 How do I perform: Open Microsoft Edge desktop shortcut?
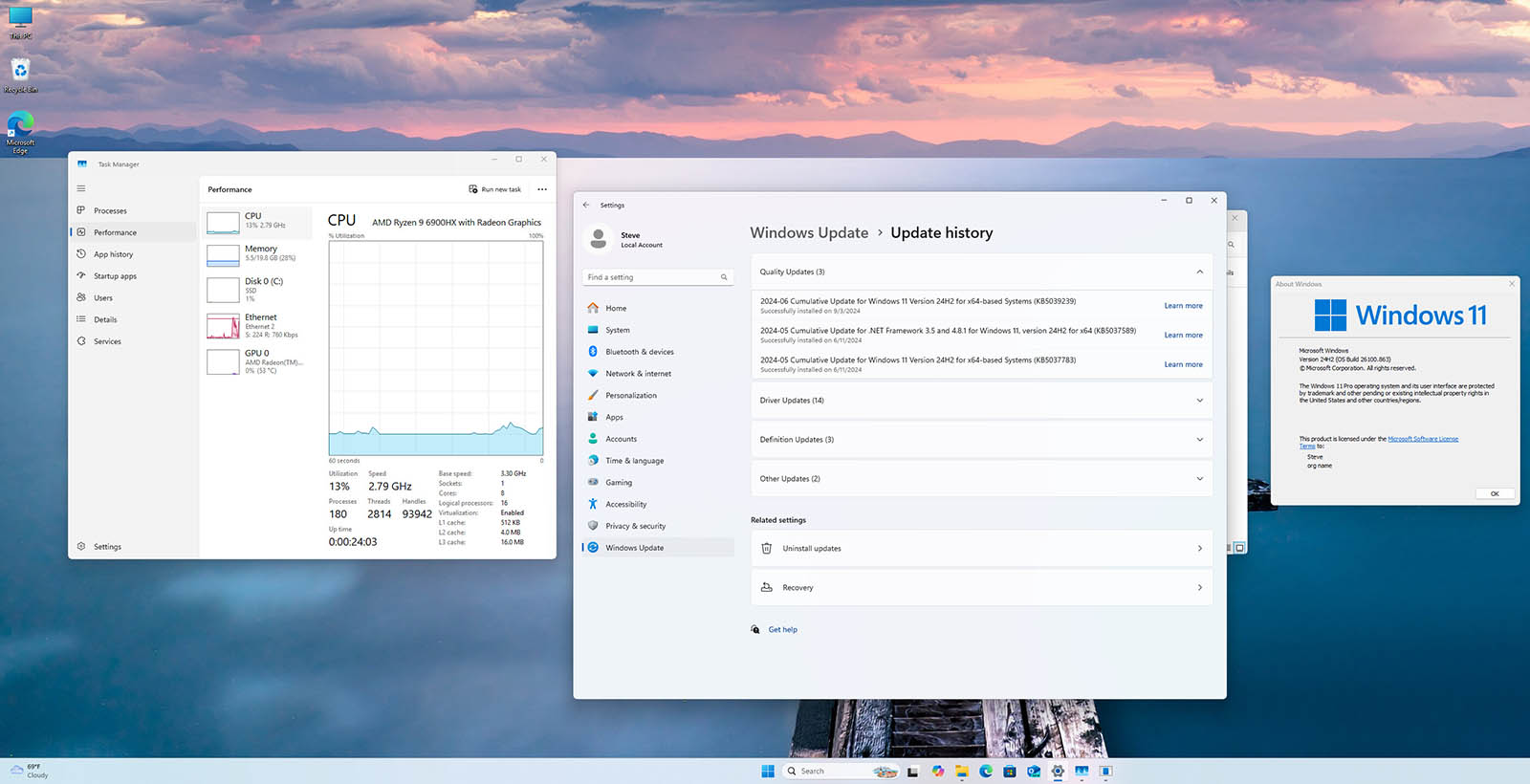click(20, 133)
